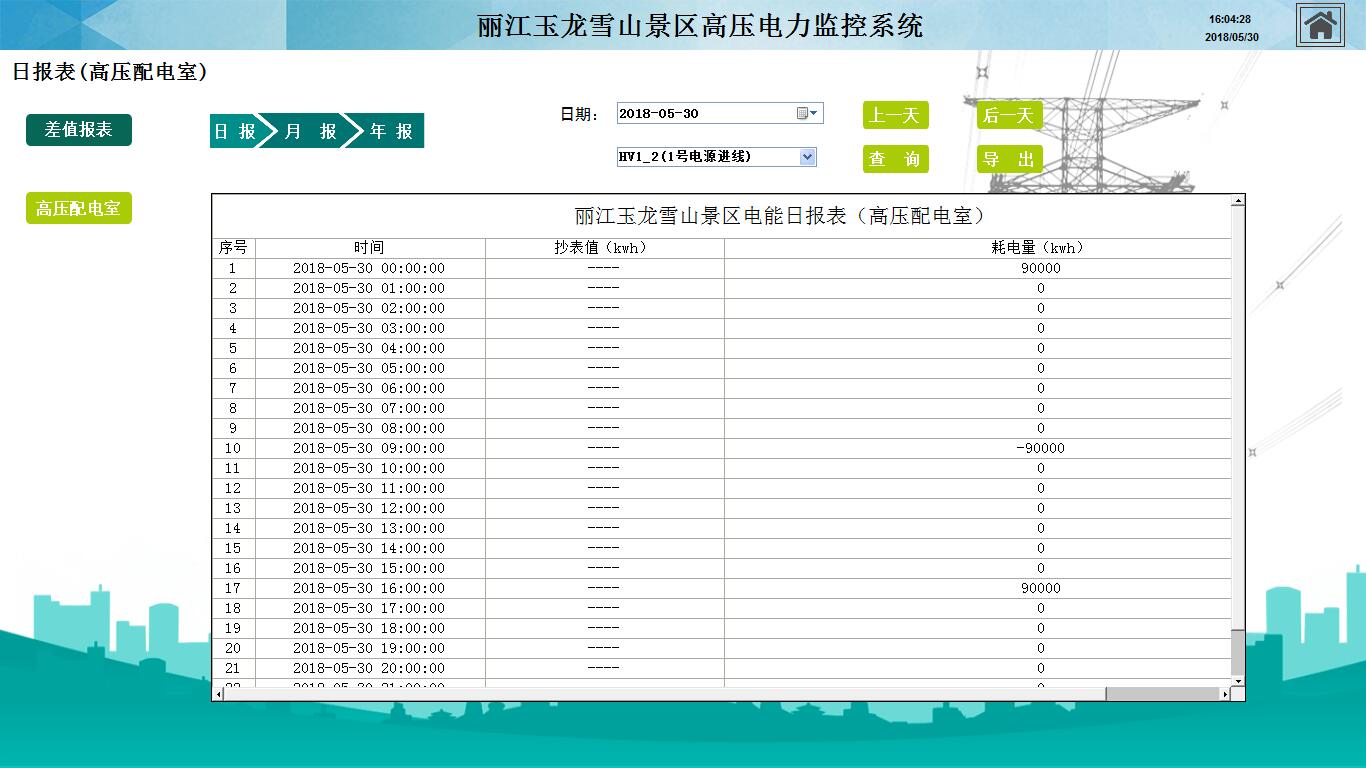The width and height of the screenshot is (1366, 768).
Task: Click the home icon in the header
Action: click(x=1320, y=25)
